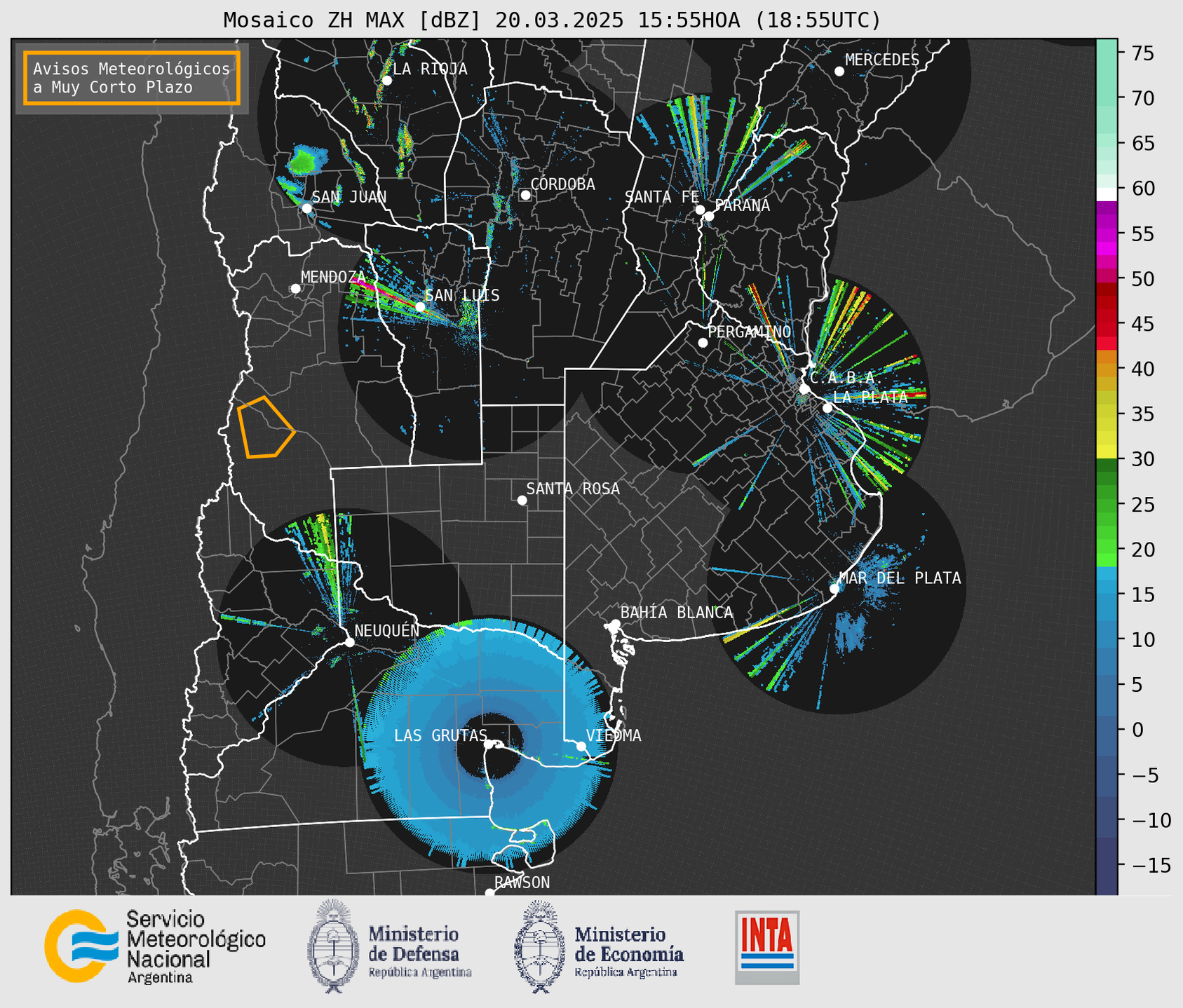Click the MERCEDES city marker dot

(x=839, y=71)
